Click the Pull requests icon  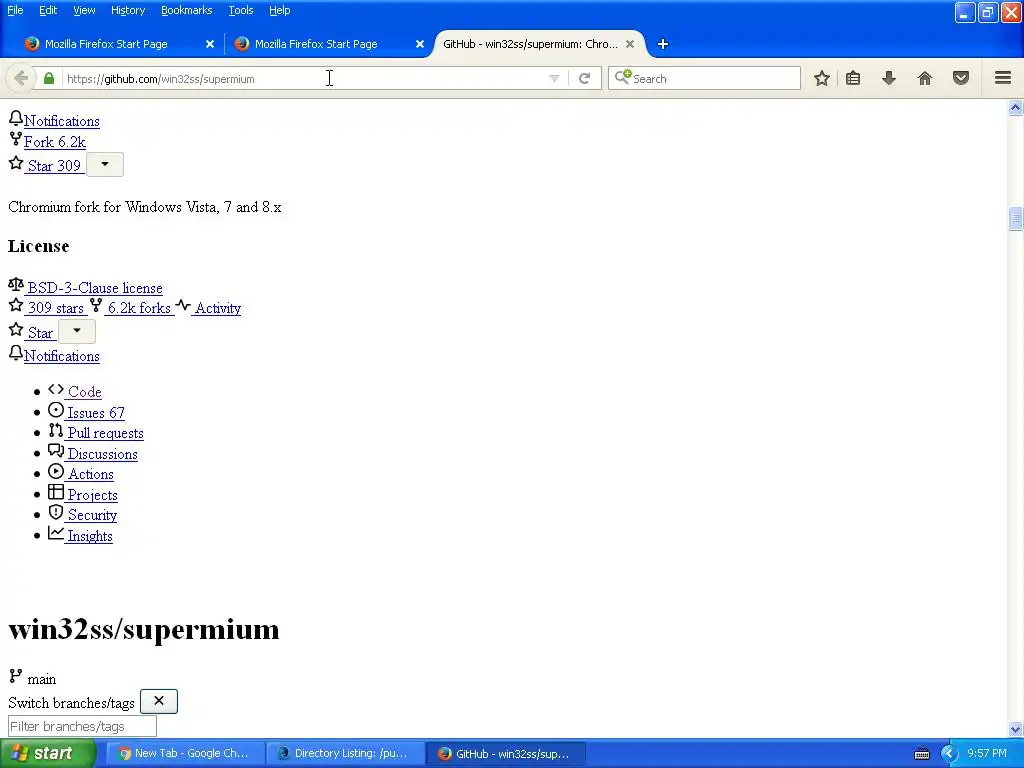pyautogui.click(x=56, y=431)
